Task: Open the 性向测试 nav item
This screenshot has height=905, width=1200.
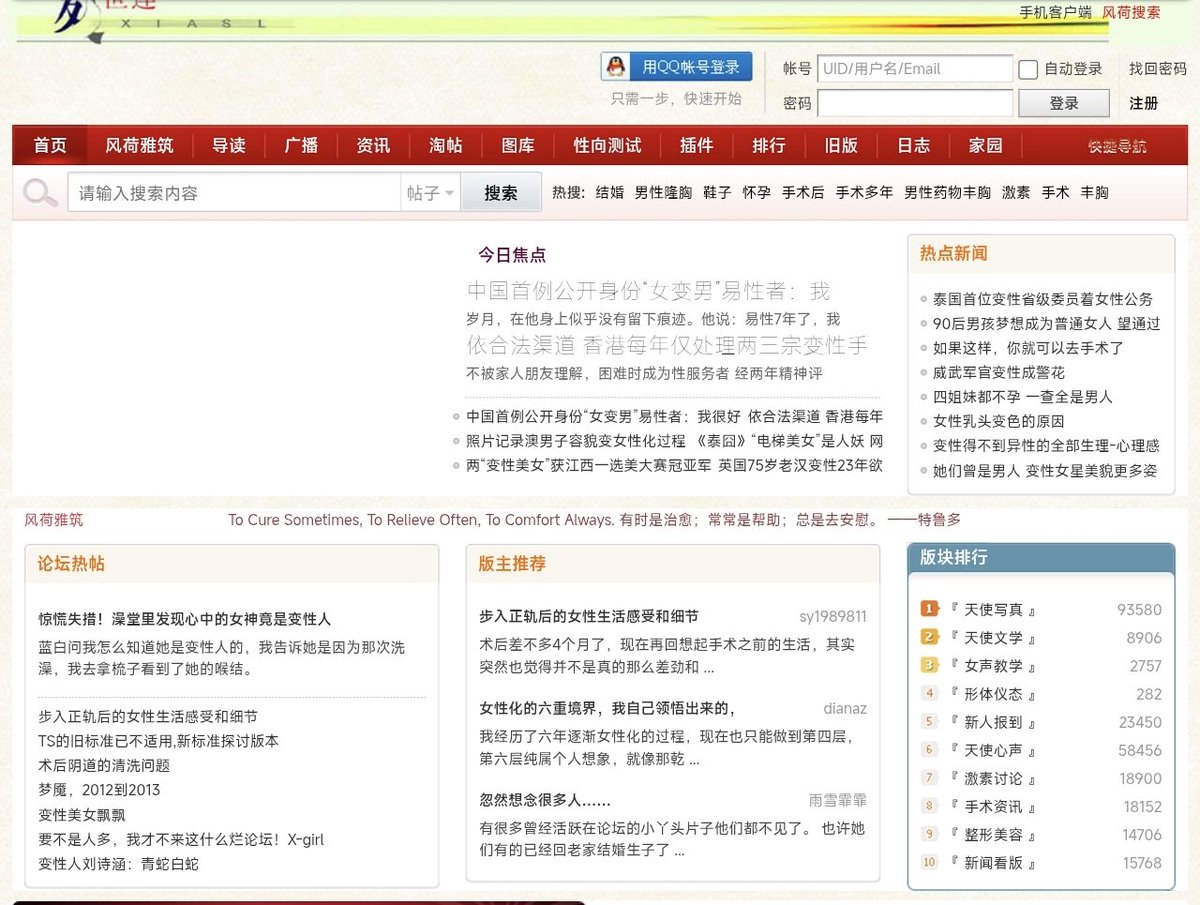Action: tap(607, 146)
